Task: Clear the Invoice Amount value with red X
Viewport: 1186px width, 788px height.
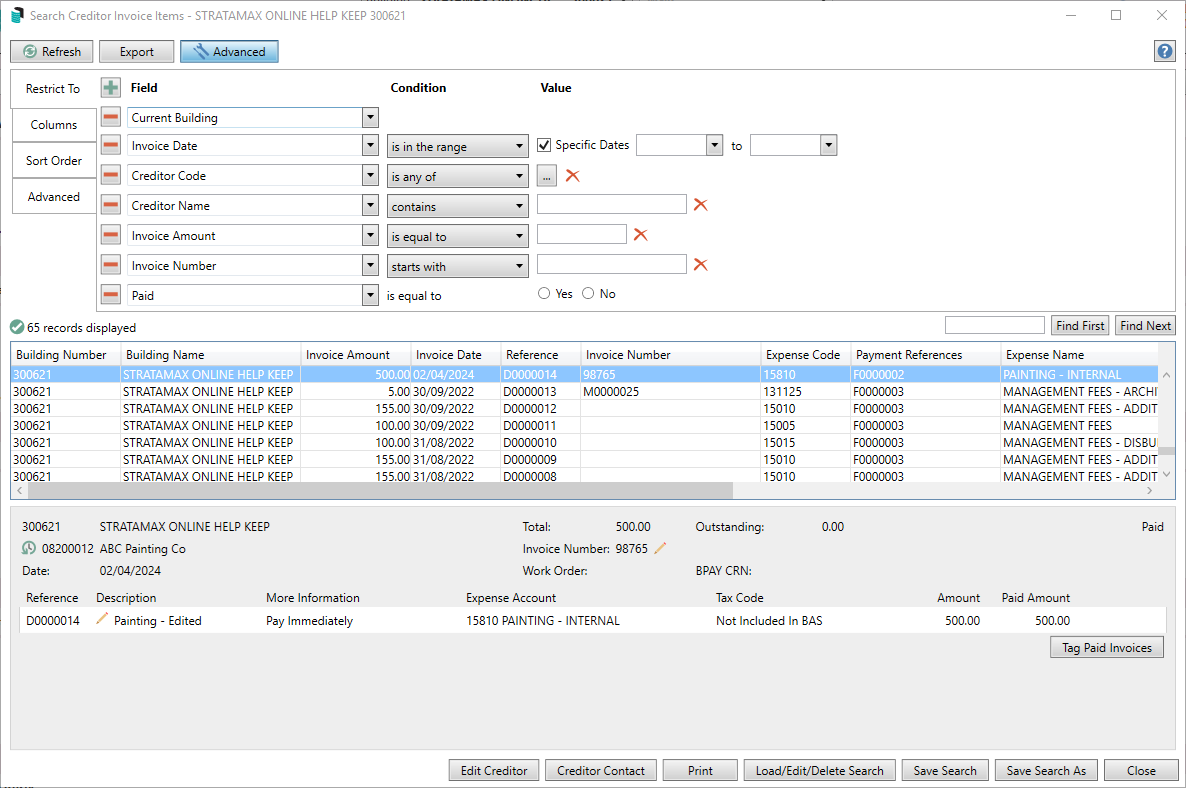Action: pos(641,235)
